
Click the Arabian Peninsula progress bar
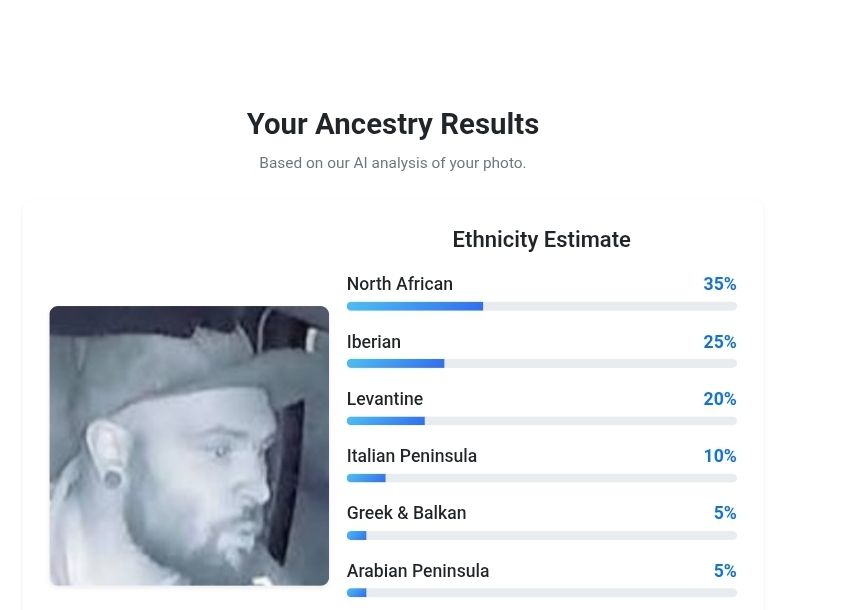(542, 593)
